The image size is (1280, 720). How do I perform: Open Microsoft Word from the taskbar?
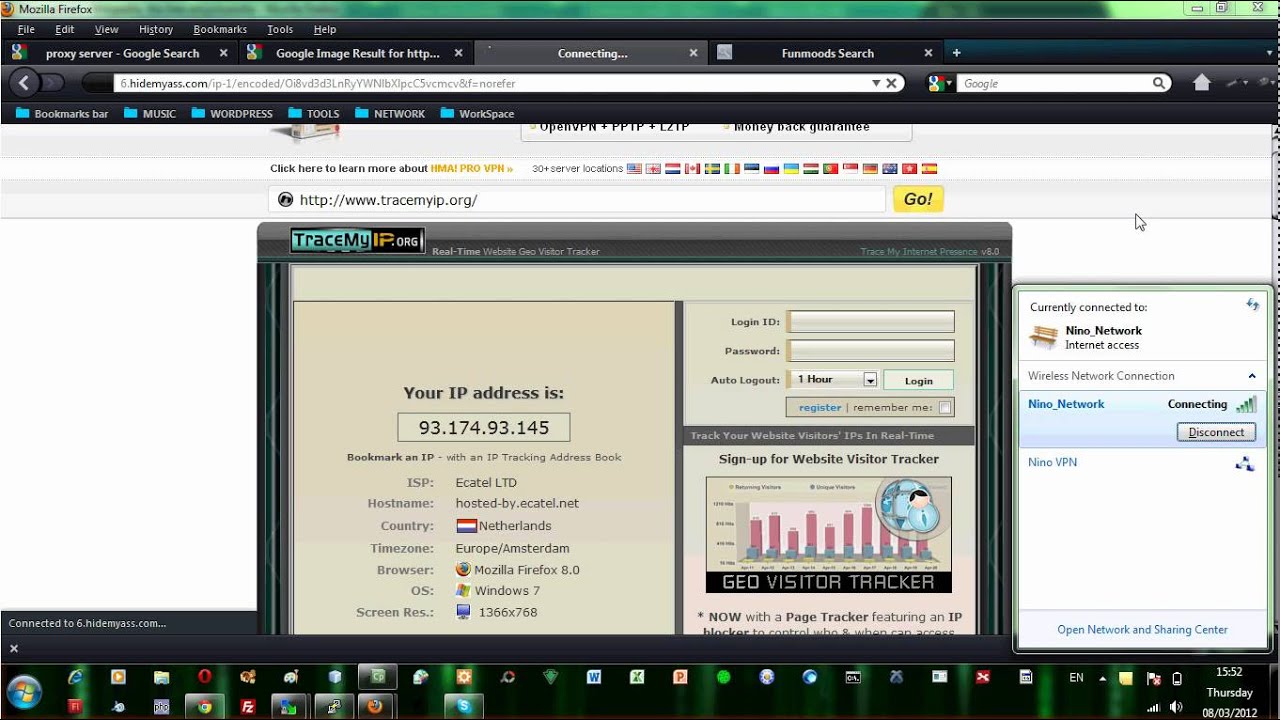point(593,677)
